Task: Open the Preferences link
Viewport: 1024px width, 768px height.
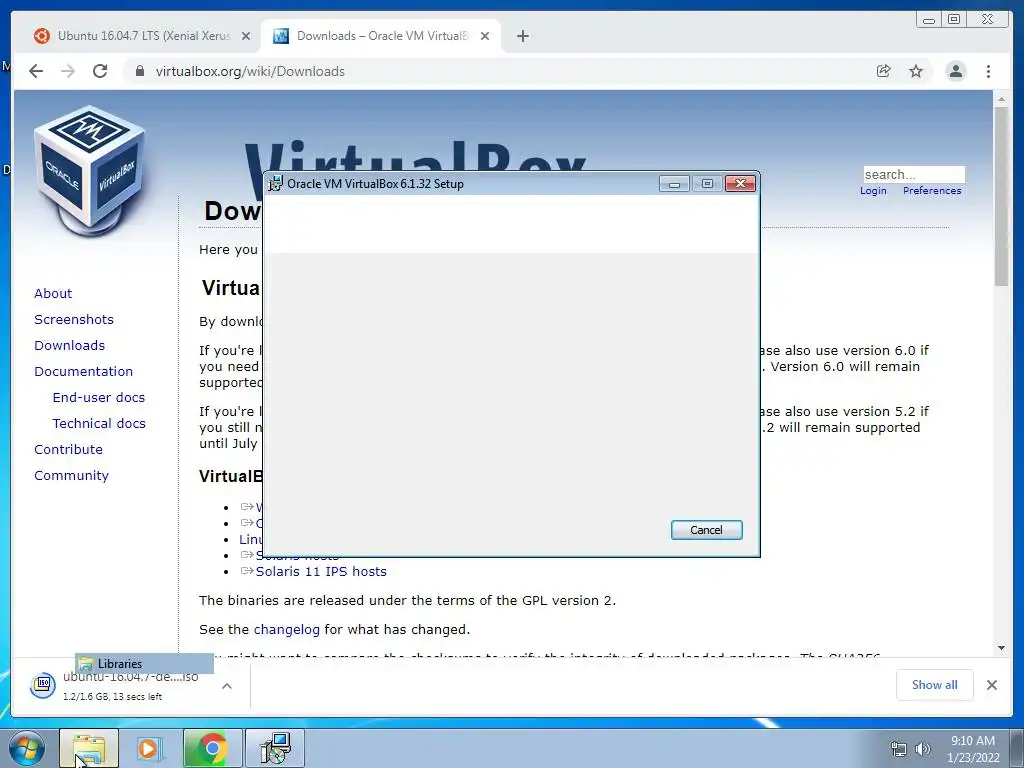Action: 932,191
